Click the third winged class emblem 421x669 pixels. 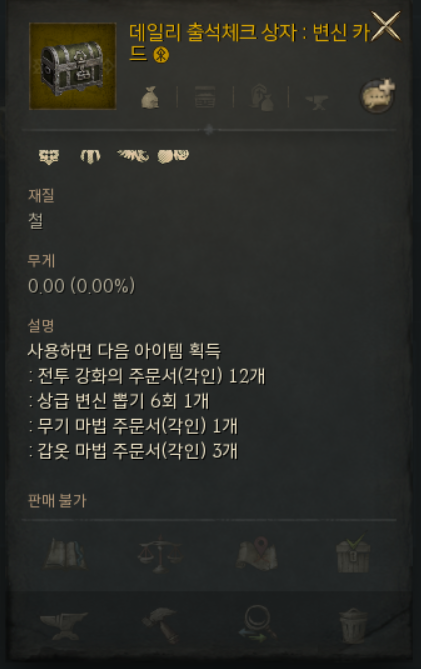[x=133, y=156]
